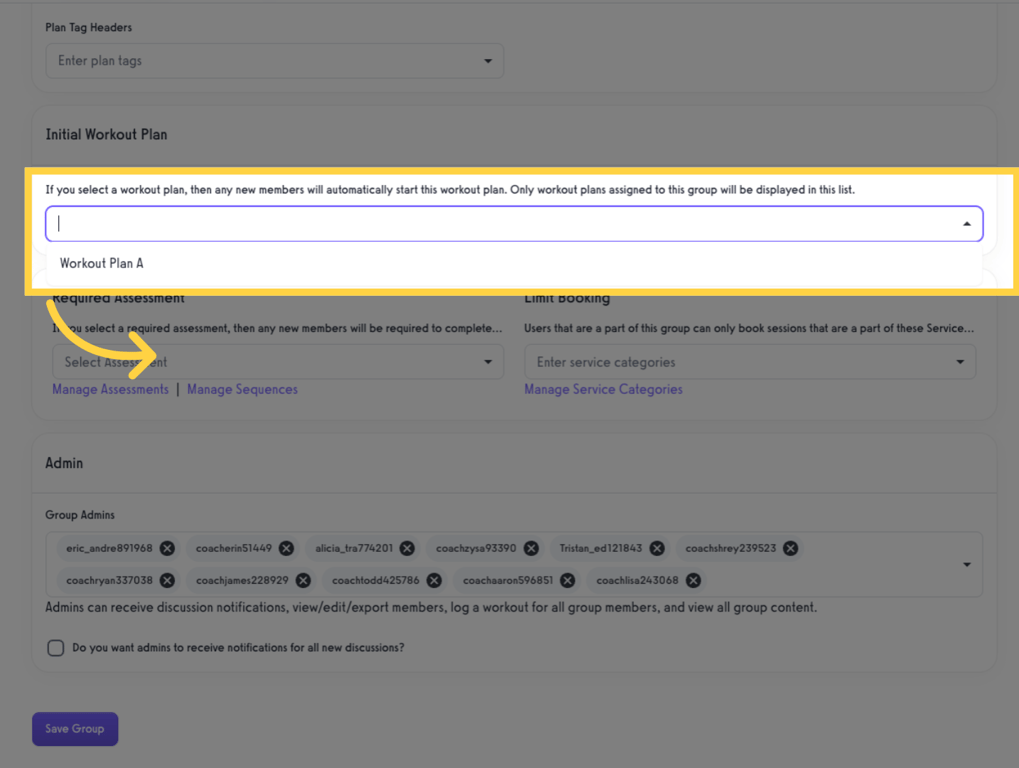Open the Plan Tag Headers dropdown
Screen dimensions: 1019x768
tap(488, 61)
